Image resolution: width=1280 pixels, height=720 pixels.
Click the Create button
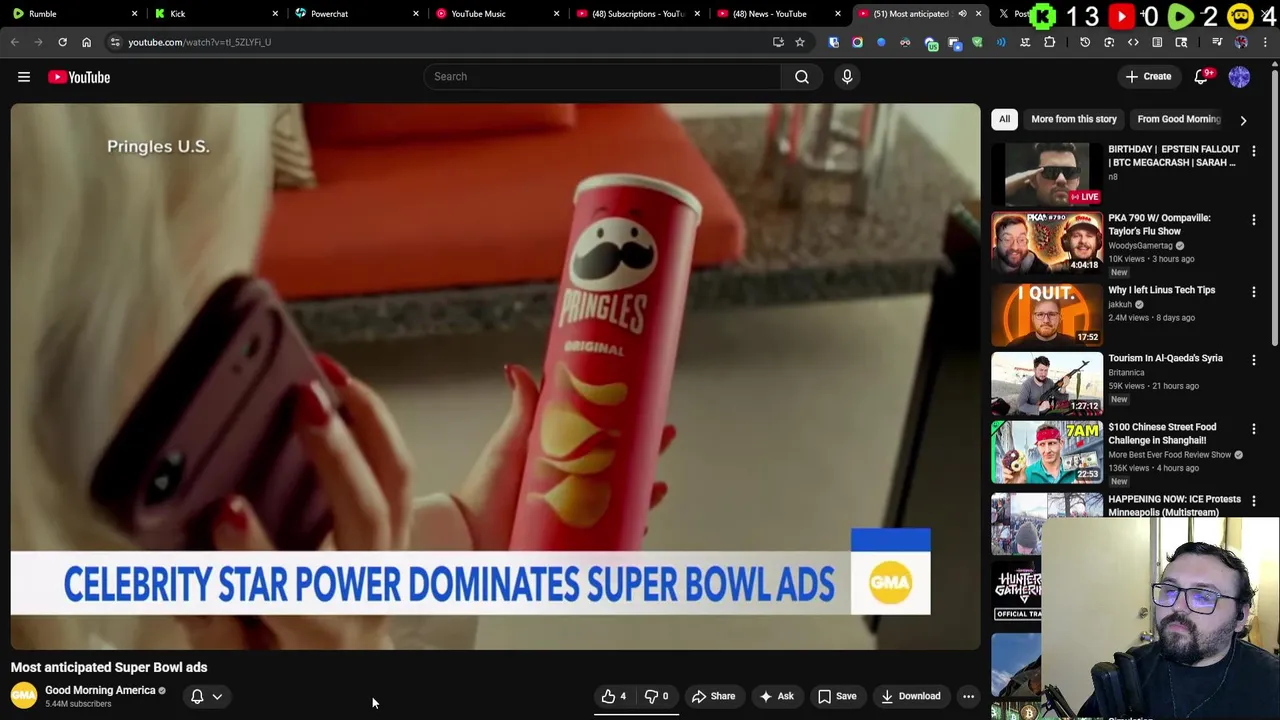(1148, 77)
